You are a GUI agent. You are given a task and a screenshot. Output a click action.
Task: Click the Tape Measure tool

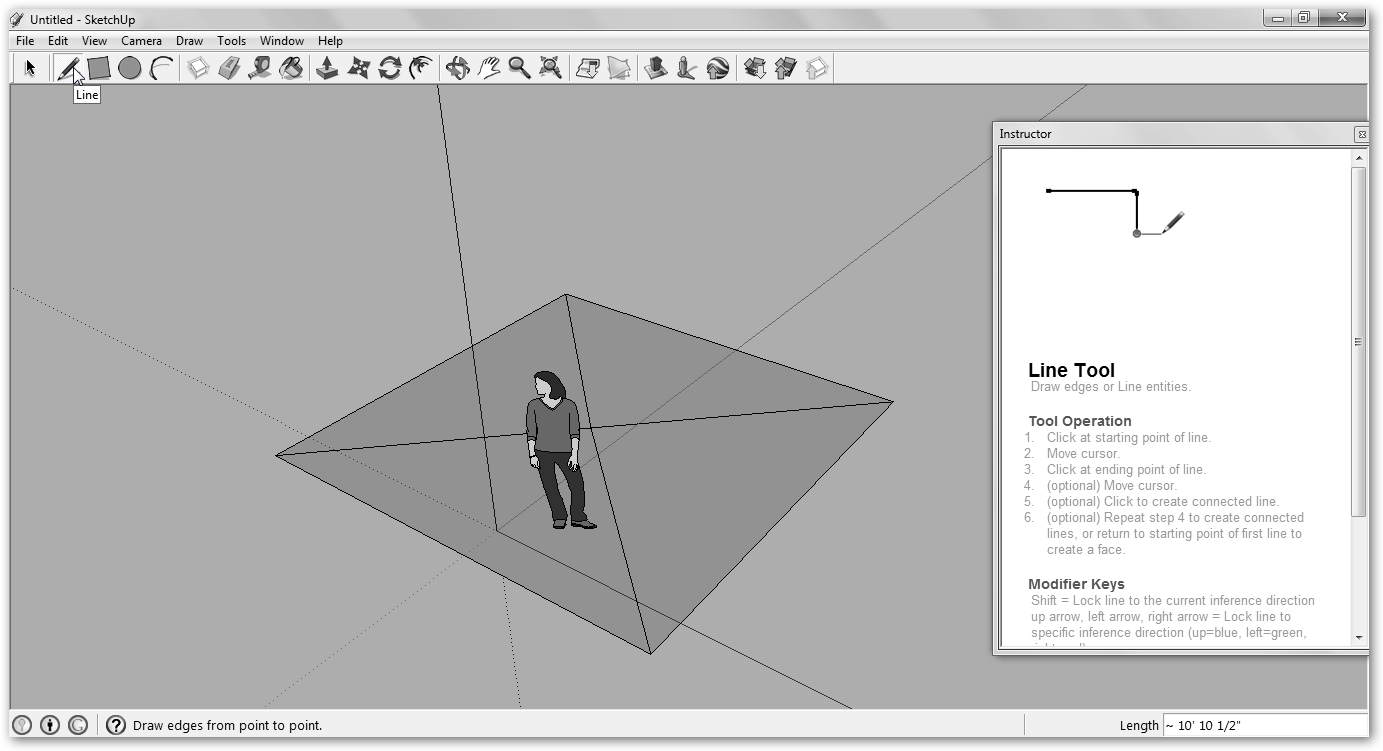[x=260, y=68]
